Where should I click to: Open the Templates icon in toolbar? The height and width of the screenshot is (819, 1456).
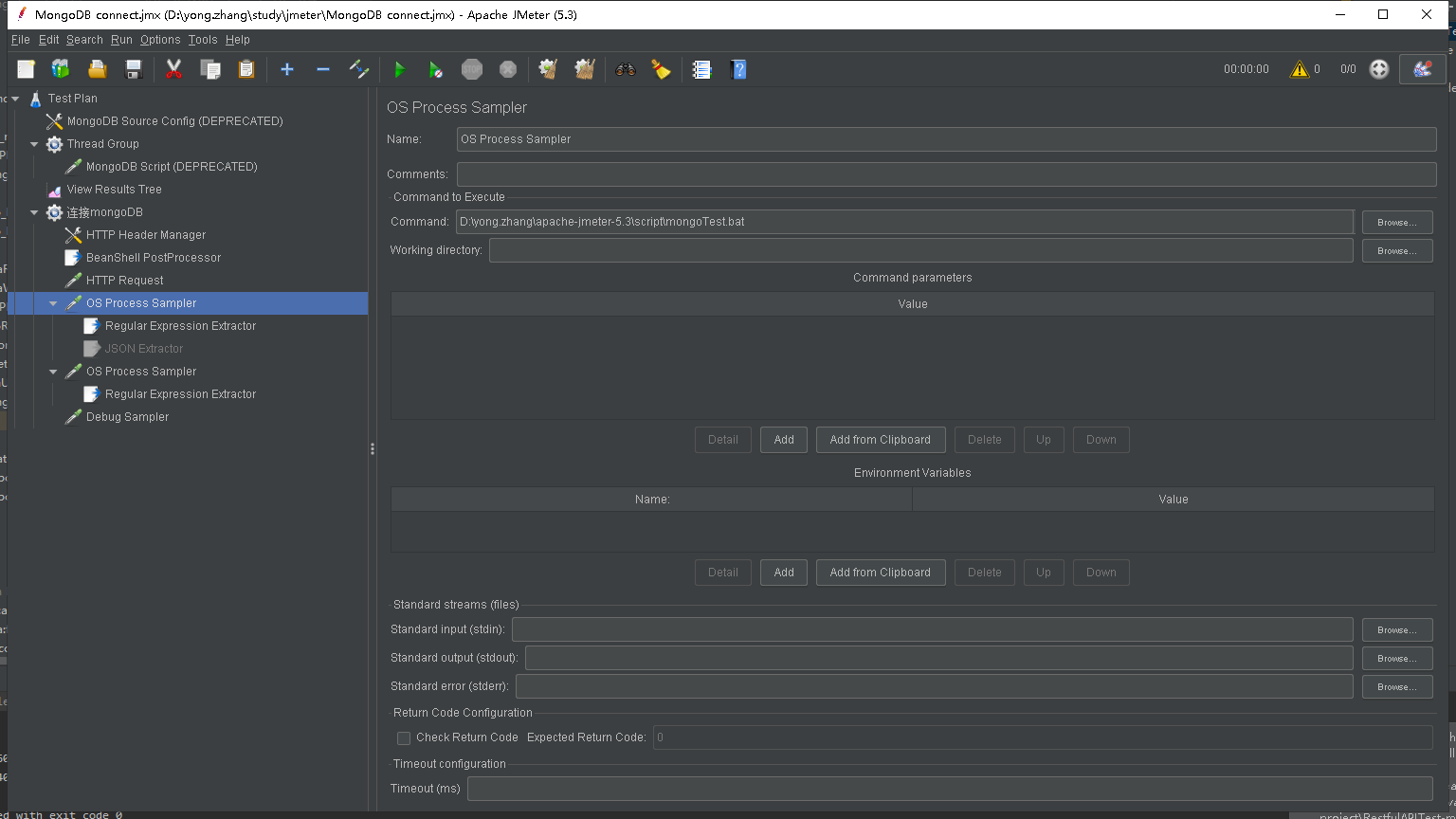click(x=61, y=69)
